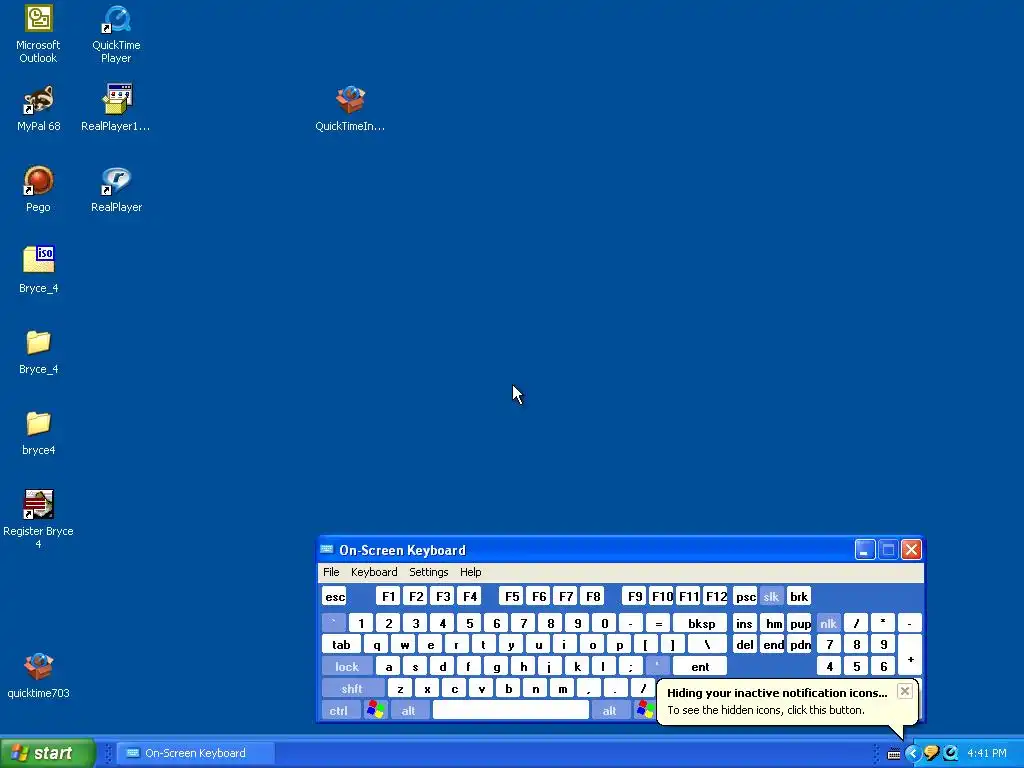Click the left Windows logo key

[376, 710]
